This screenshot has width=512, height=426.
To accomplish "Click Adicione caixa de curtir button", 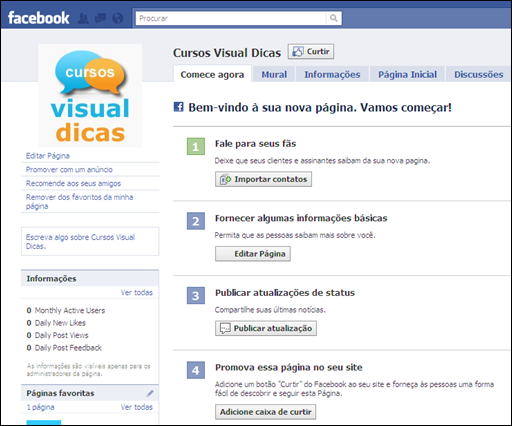I will click(265, 412).
